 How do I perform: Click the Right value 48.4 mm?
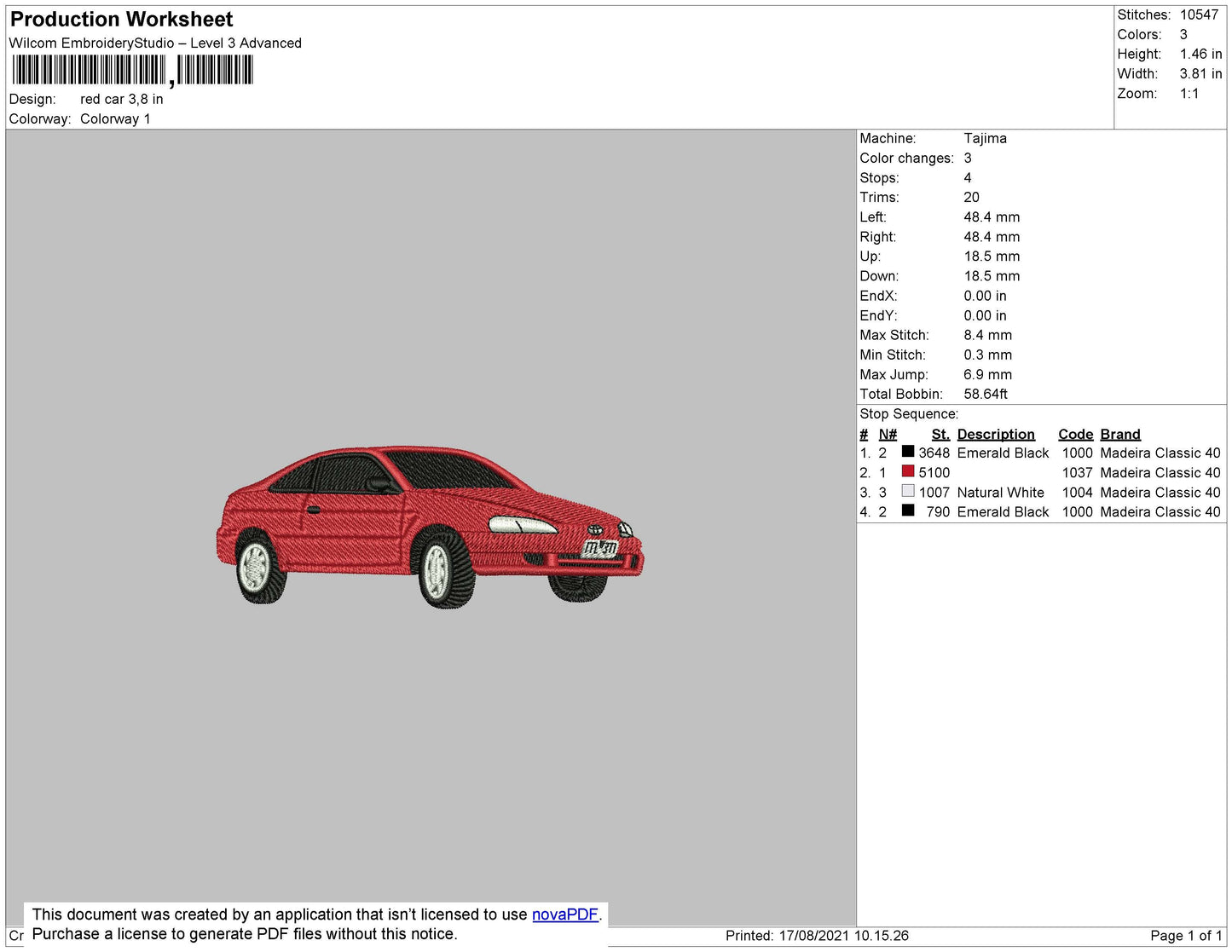tap(992, 237)
